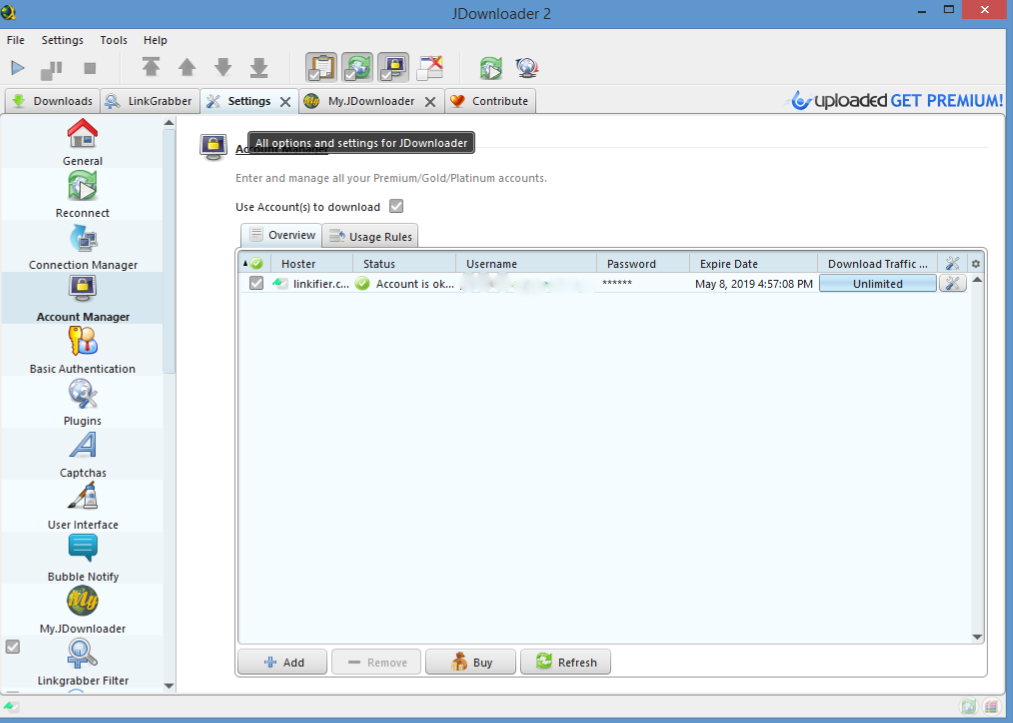Image resolution: width=1013 pixels, height=723 pixels.
Task: Open General settings in sidebar
Action: pyautogui.click(x=82, y=142)
